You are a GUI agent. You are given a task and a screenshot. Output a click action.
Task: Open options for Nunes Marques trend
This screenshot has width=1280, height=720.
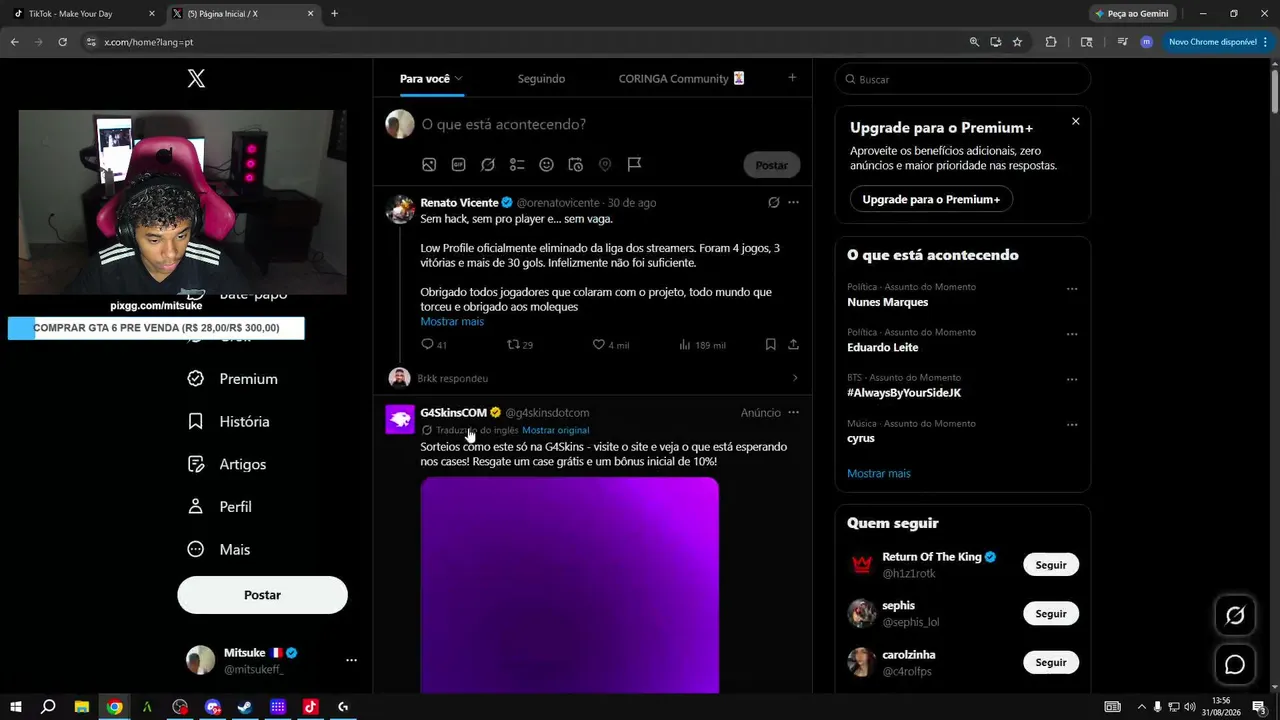(1072, 289)
